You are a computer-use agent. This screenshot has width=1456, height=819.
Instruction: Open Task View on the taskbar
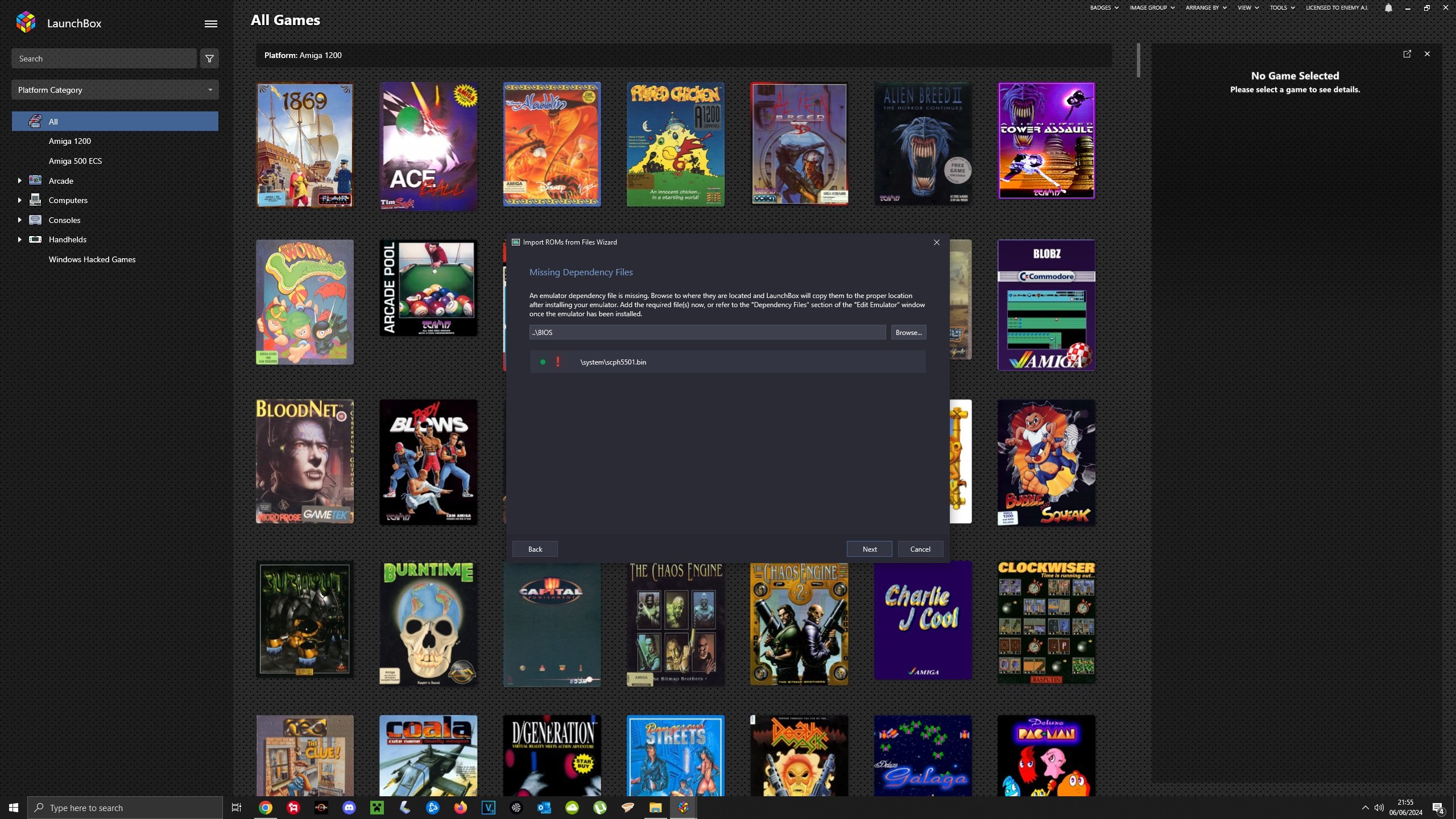(x=237, y=808)
